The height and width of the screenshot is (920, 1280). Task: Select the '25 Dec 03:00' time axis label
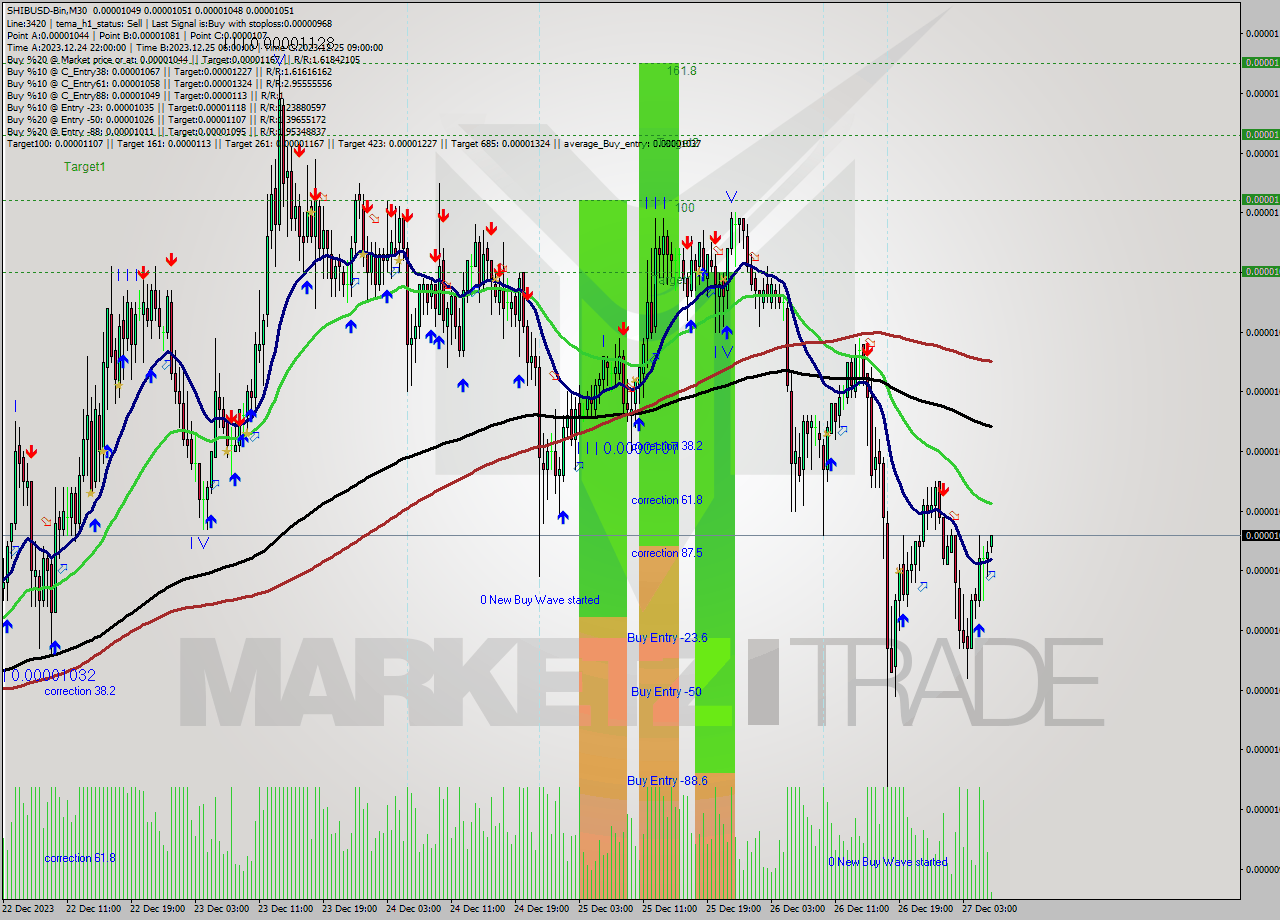606,909
